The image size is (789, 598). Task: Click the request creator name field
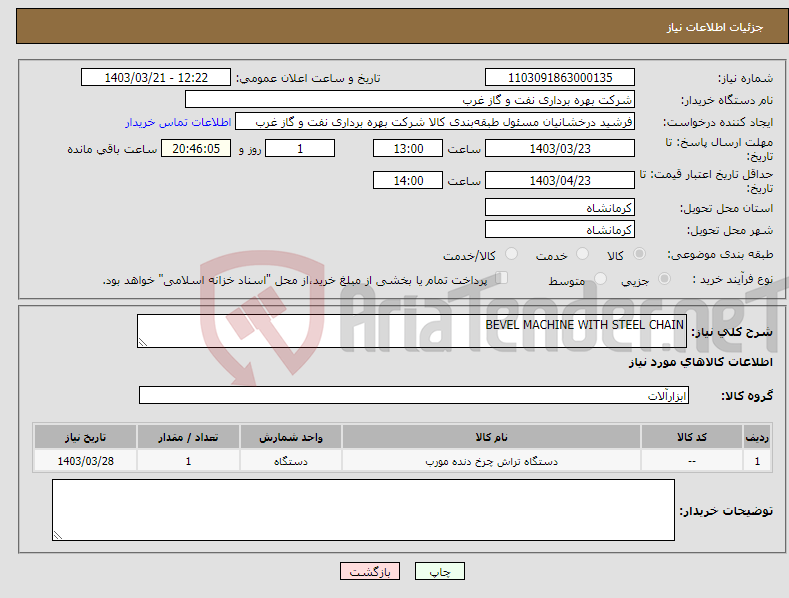(435, 122)
